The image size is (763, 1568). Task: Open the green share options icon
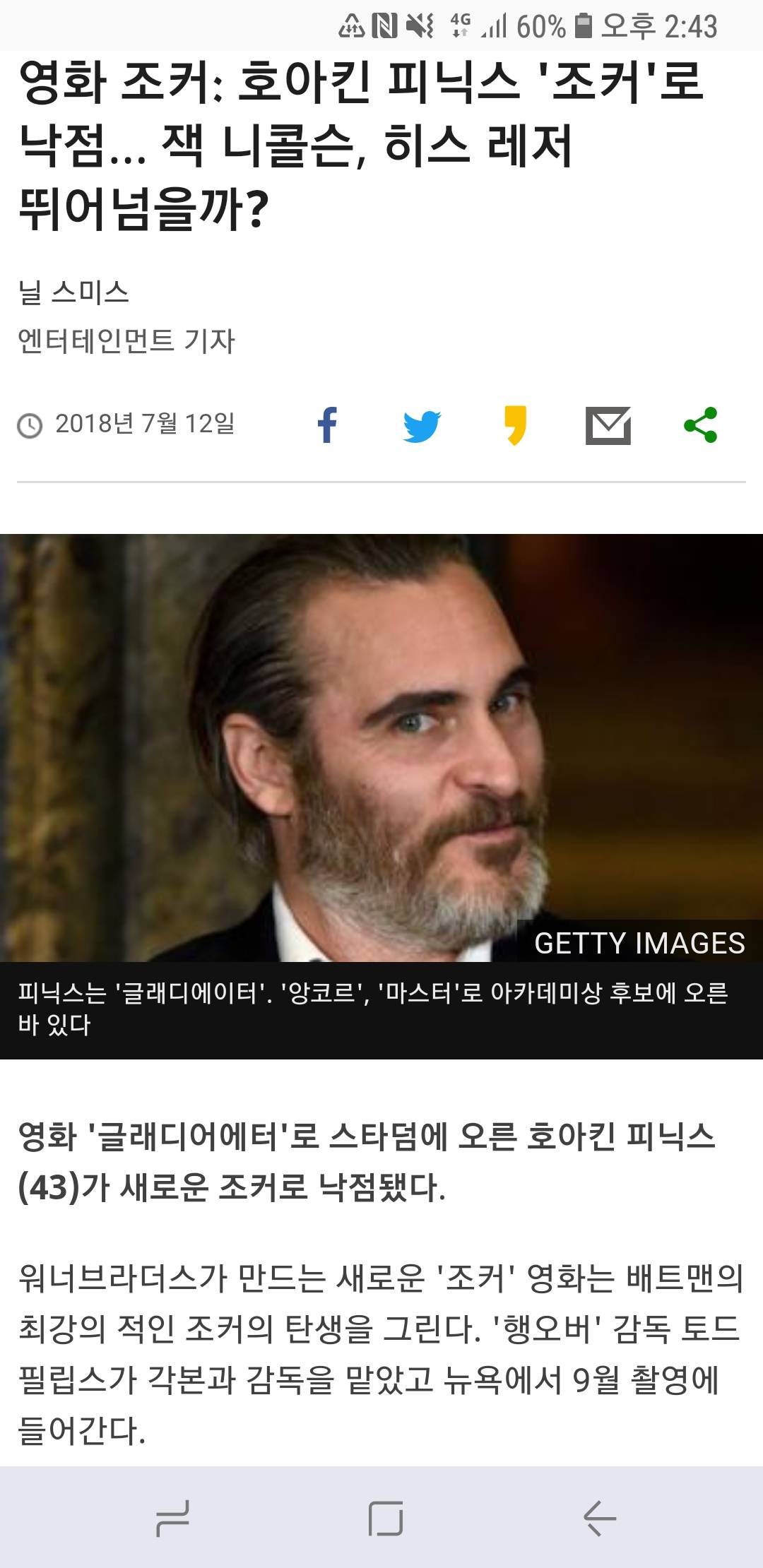[x=701, y=425]
